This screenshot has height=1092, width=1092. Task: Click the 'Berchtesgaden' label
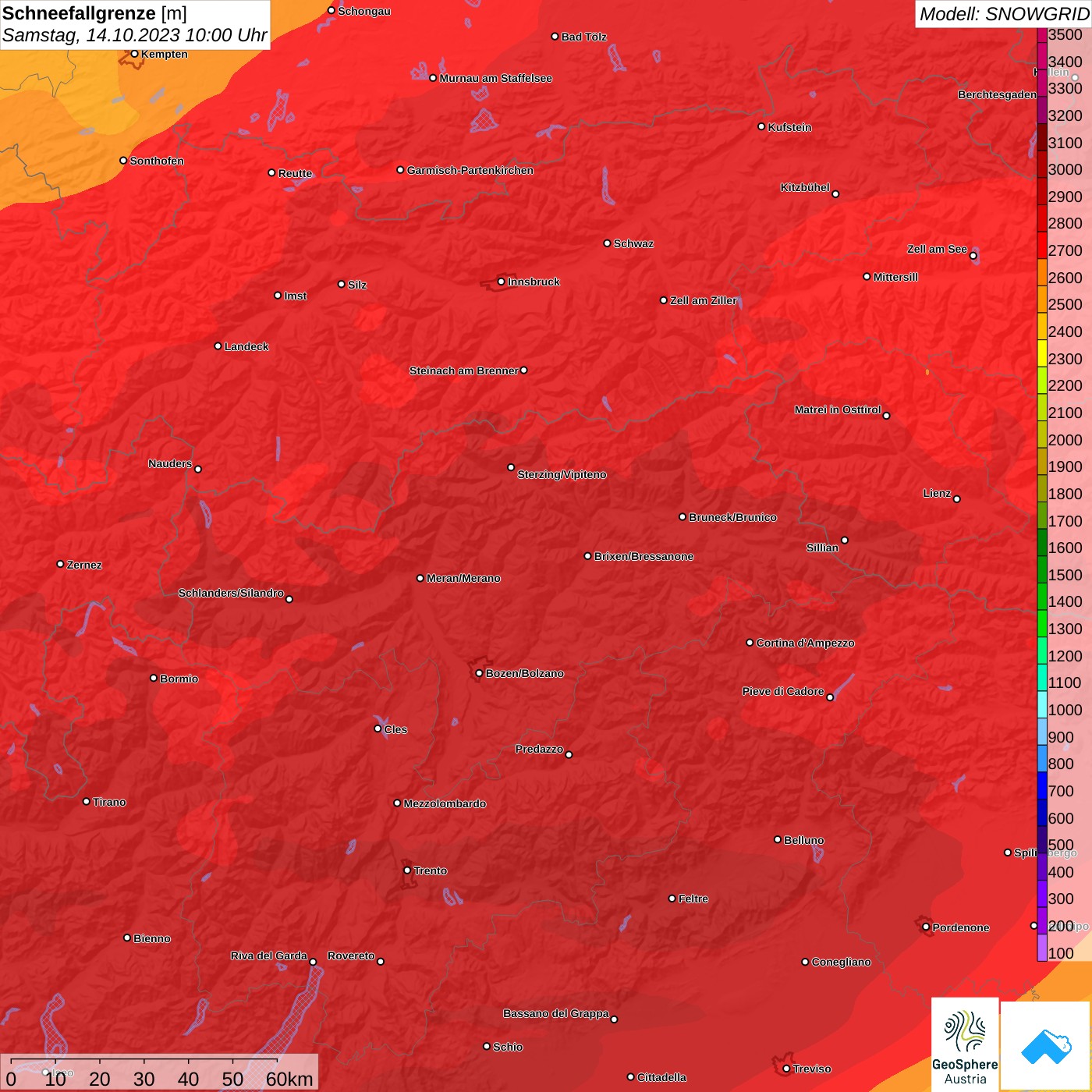(x=998, y=94)
